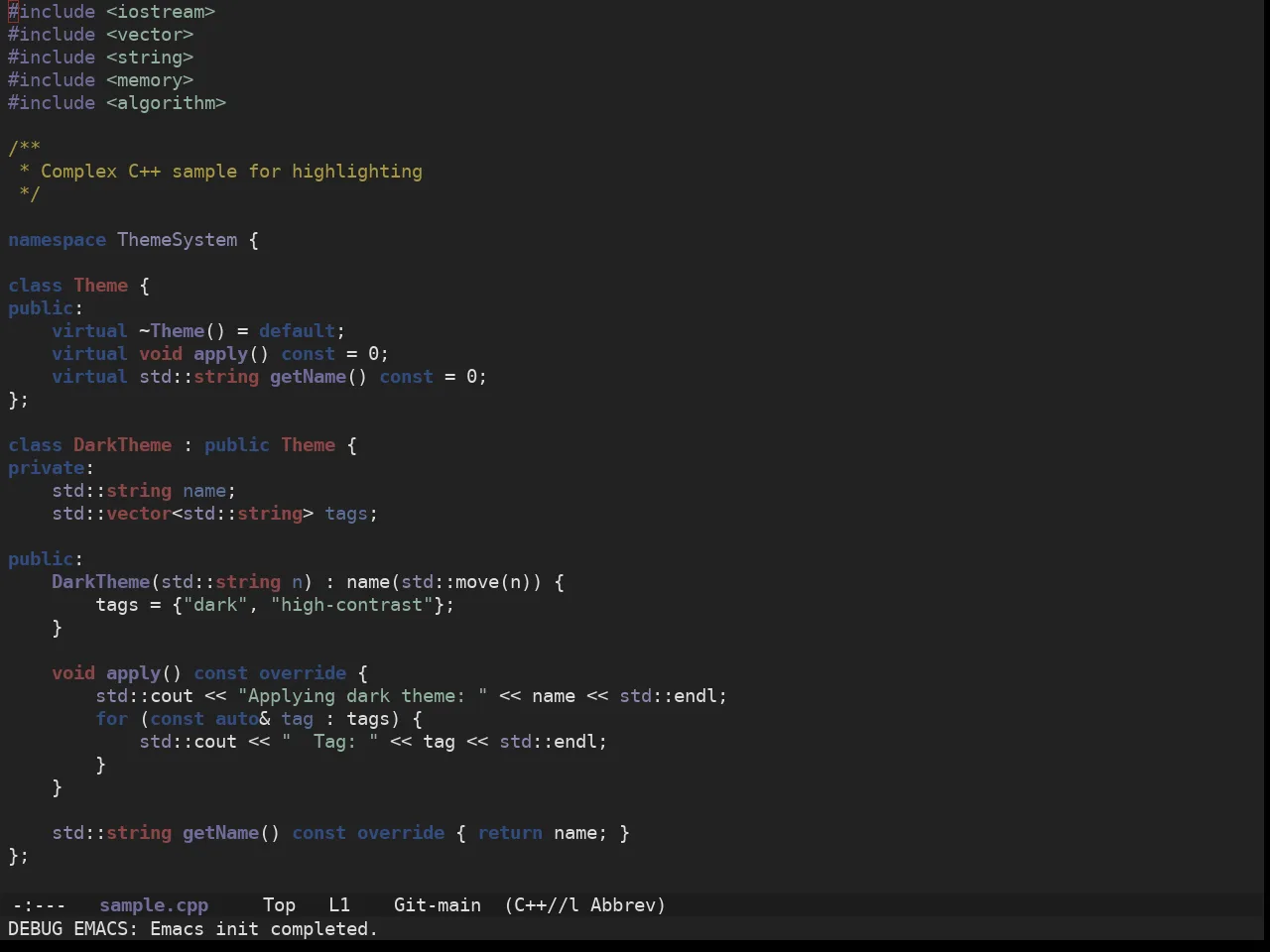The height and width of the screenshot is (952, 1270).
Task: Click 'Theme' in the 'class Theme {' line
Action: click(101, 286)
